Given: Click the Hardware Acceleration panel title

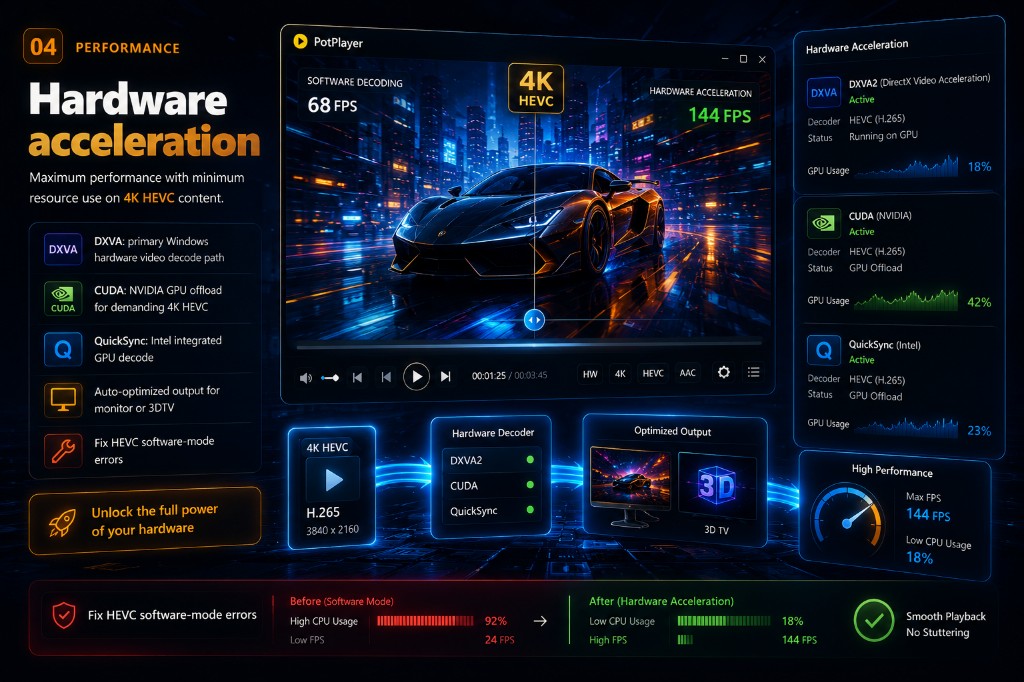Looking at the screenshot, I should coord(857,46).
